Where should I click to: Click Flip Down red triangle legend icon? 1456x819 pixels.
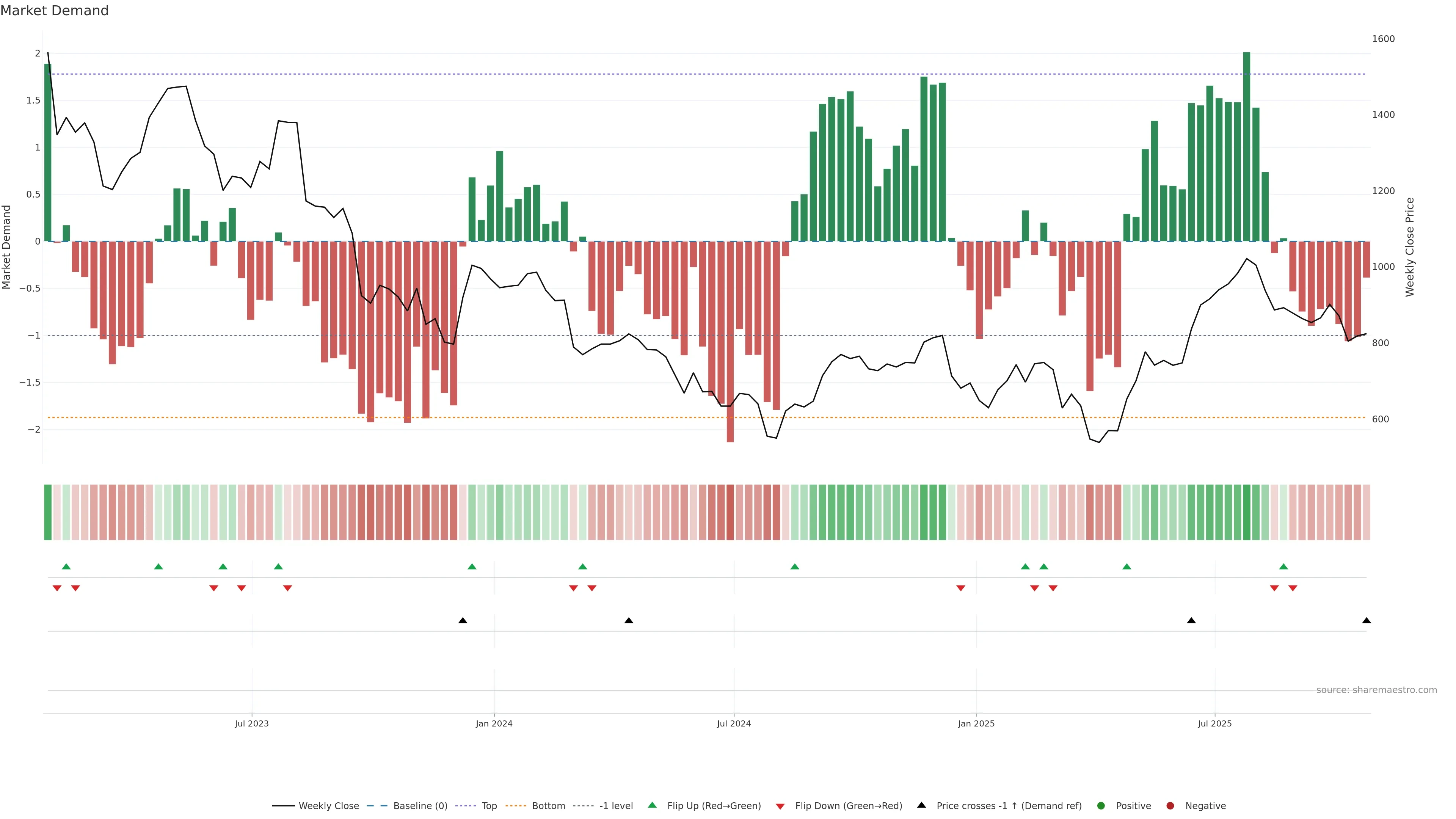tap(780, 806)
